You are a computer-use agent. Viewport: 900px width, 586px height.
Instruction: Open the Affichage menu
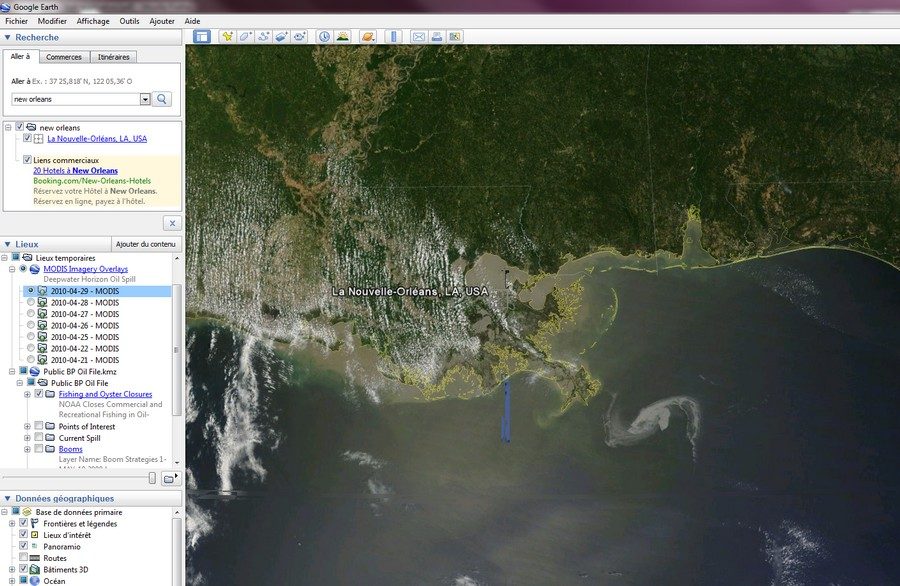pos(93,21)
